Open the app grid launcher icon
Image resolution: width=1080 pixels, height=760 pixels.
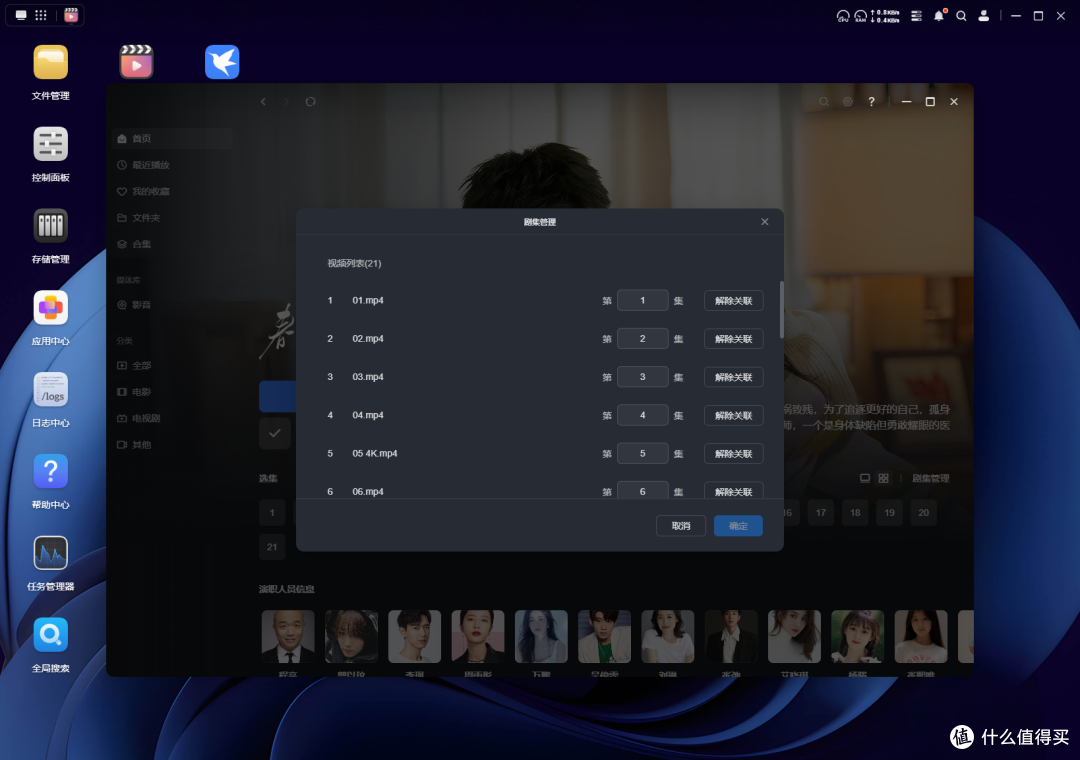pyautogui.click(x=41, y=15)
